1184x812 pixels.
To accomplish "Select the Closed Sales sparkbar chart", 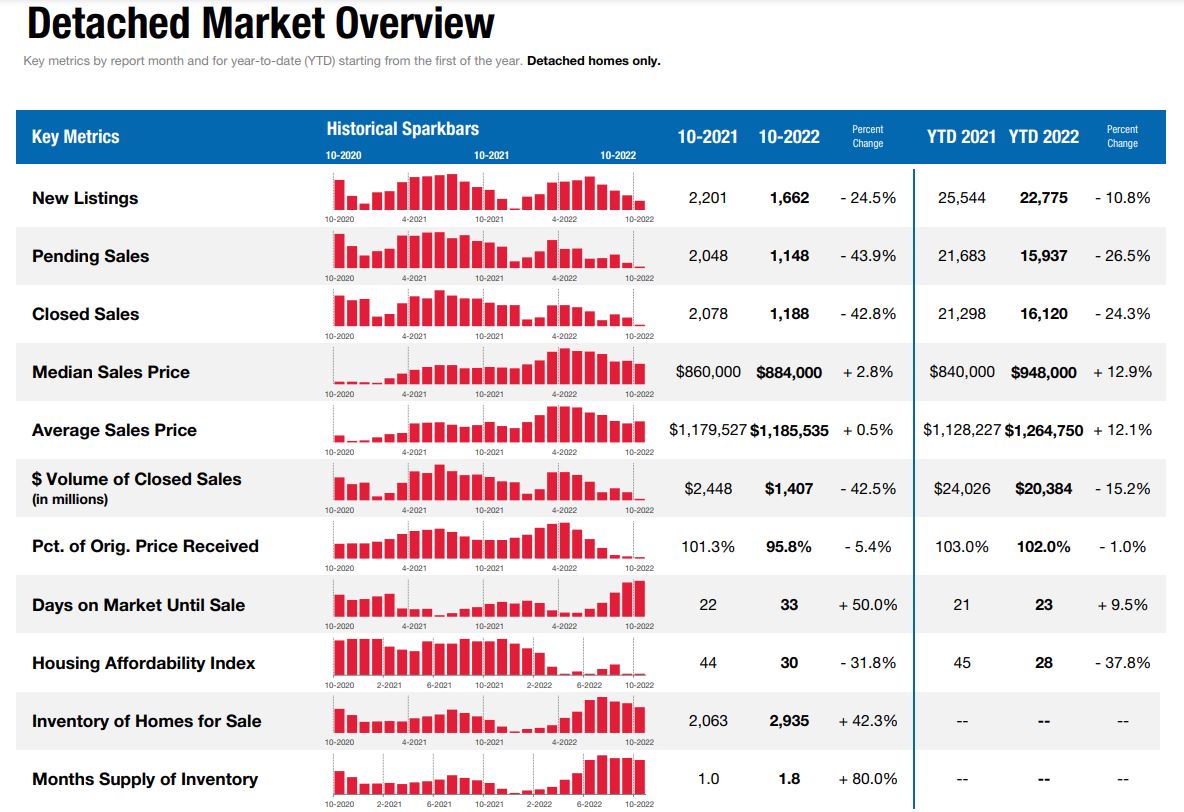I will 490,307.
